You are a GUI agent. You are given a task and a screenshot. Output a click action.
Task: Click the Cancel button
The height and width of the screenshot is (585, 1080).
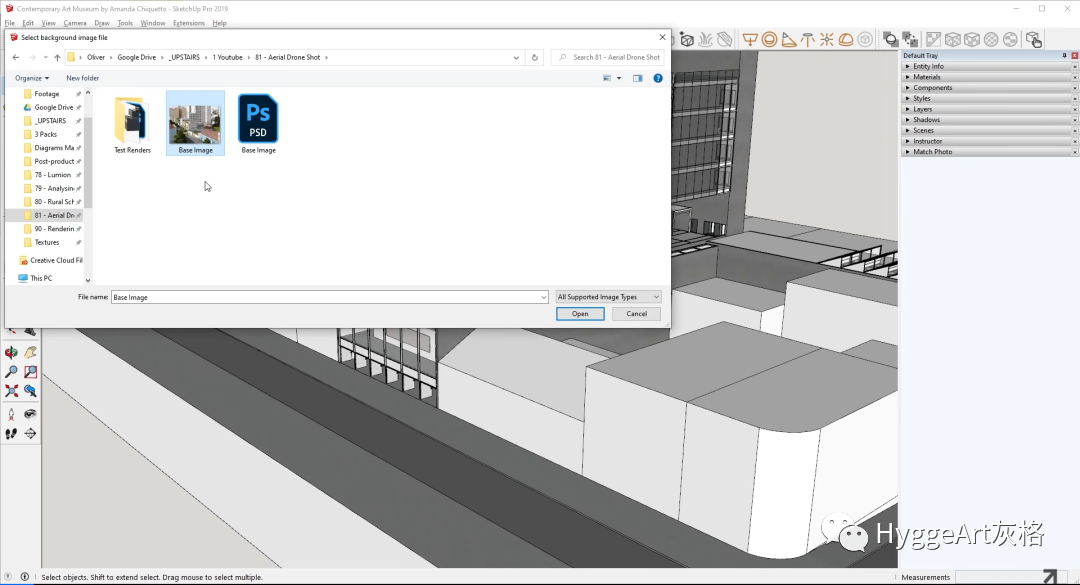click(x=636, y=314)
